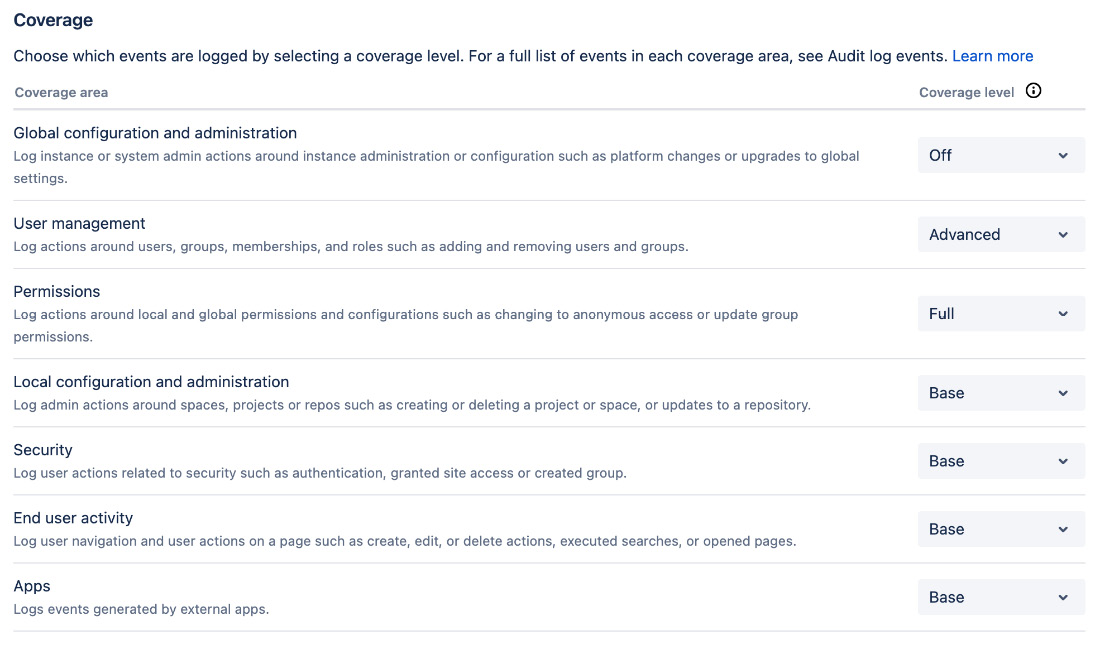Change the Permissions coverage level from Full
The image size is (1100, 645).
(x=1000, y=313)
